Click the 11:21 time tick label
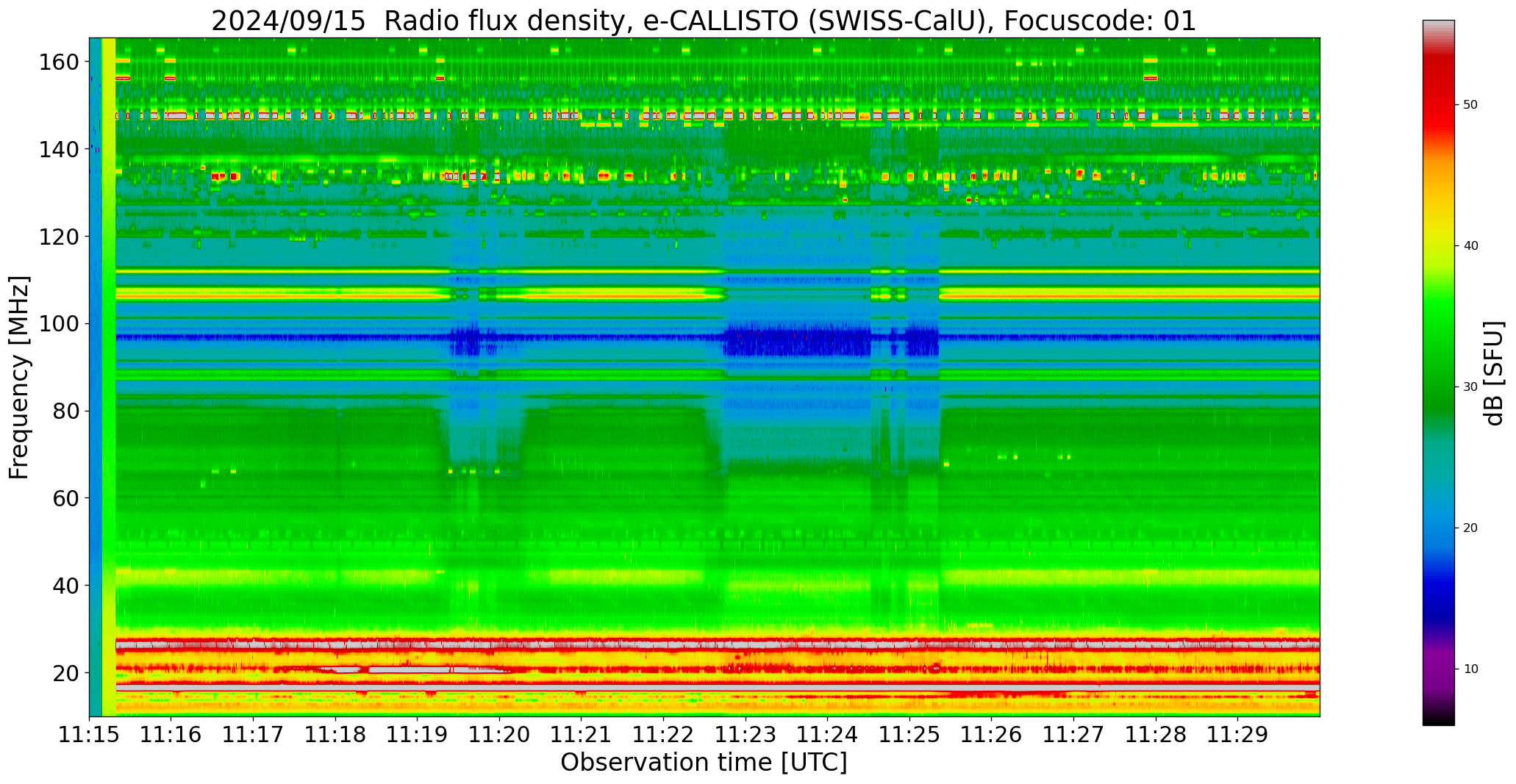Image resolution: width=1516 pixels, height=784 pixels. pos(582,734)
